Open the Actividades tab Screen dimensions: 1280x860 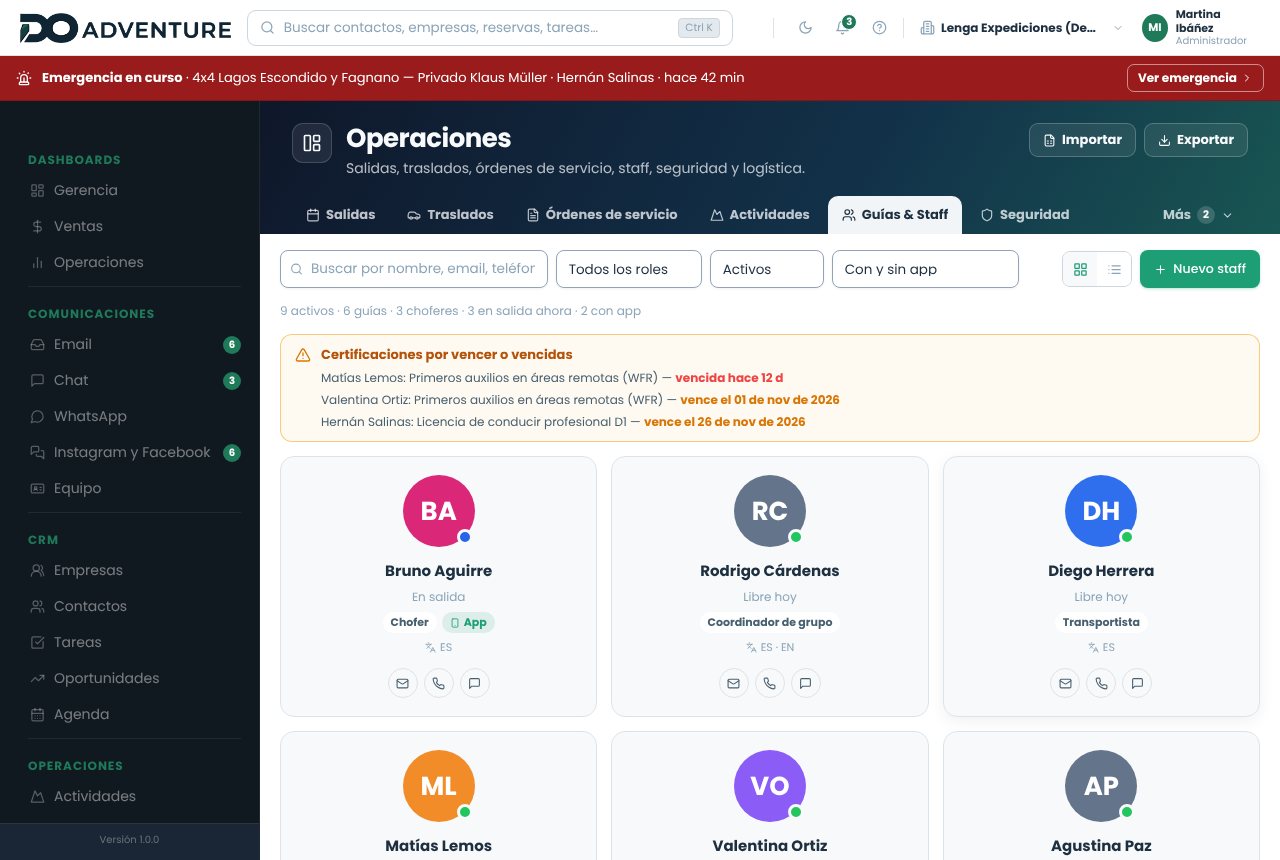pos(760,215)
